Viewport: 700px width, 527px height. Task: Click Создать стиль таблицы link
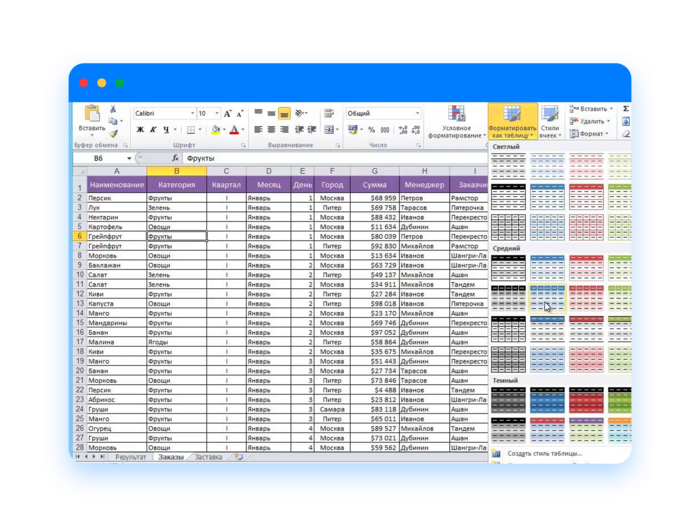(545, 453)
